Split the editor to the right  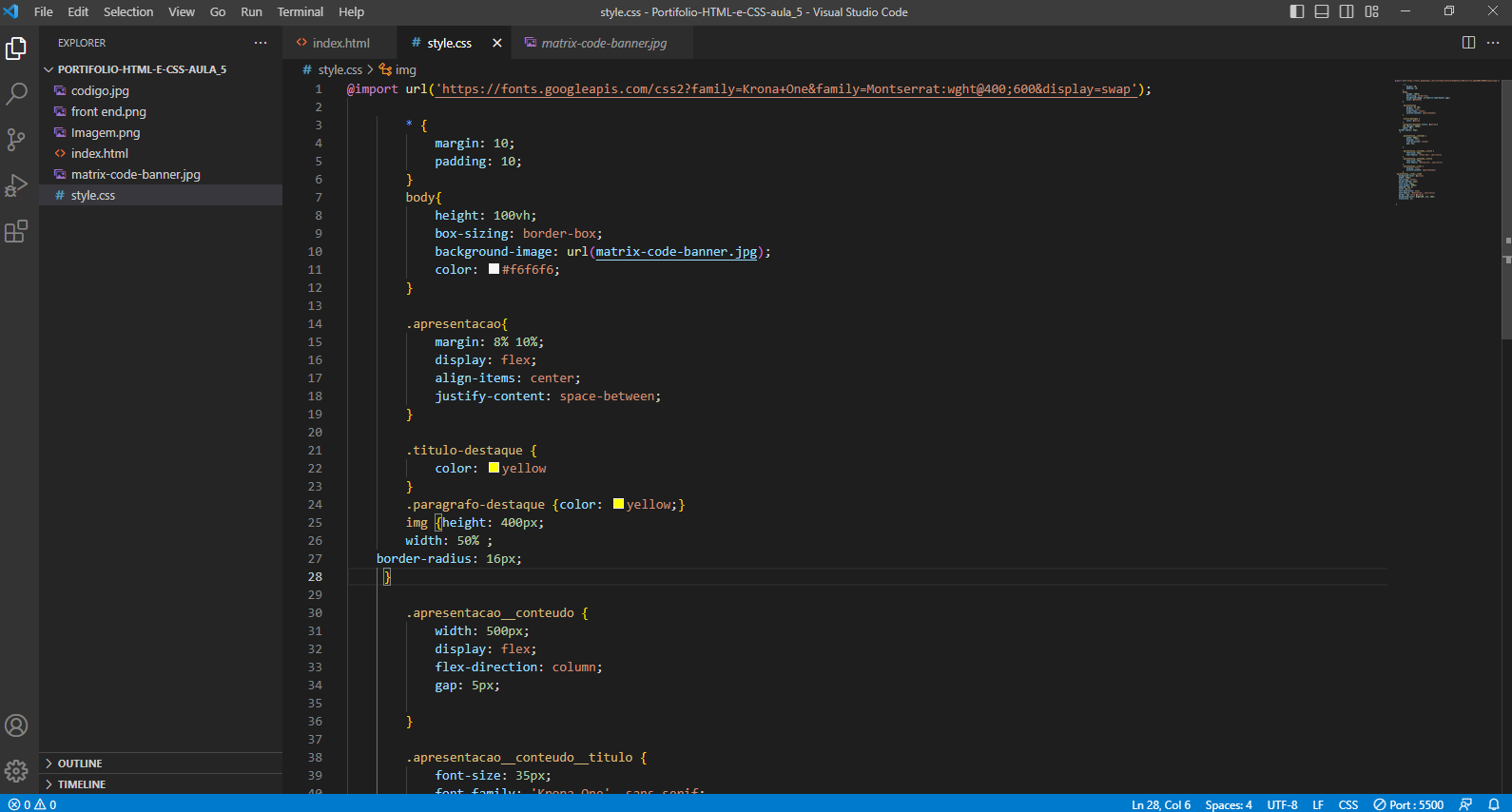pyautogui.click(x=1468, y=43)
